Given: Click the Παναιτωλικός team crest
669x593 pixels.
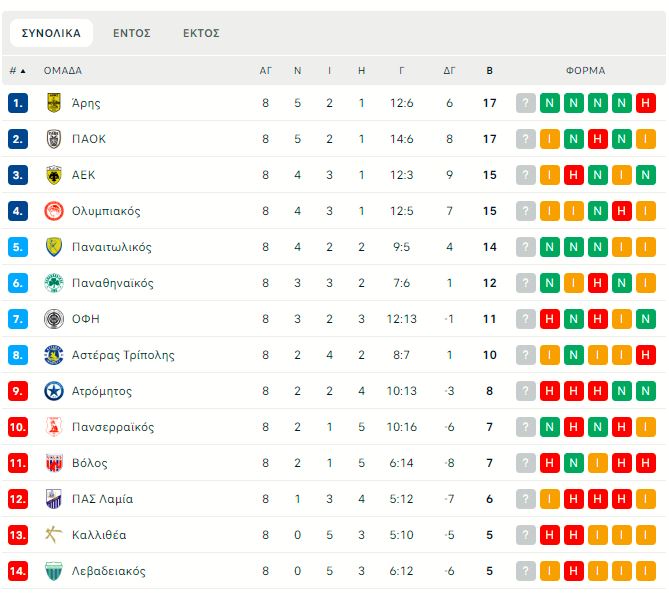Looking at the screenshot, I should (x=54, y=247).
